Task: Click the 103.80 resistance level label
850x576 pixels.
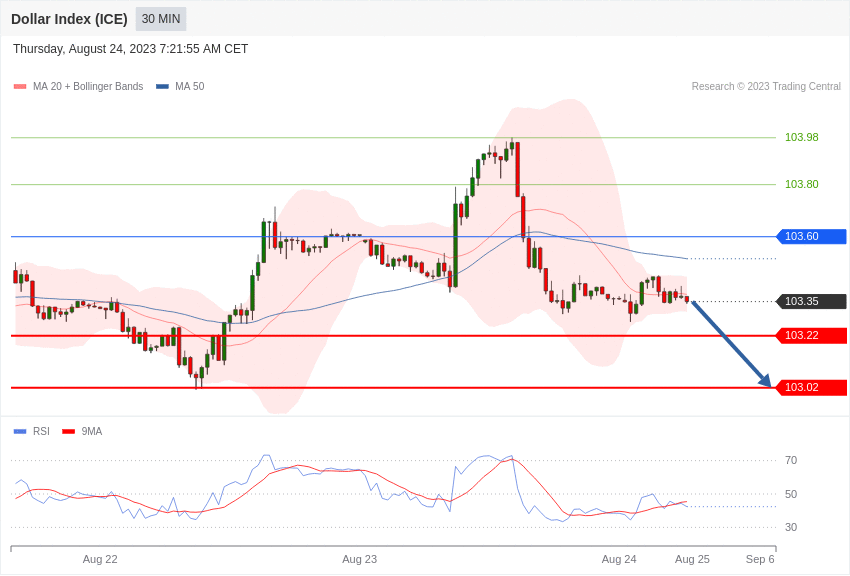Action: click(x=802, y=184)
